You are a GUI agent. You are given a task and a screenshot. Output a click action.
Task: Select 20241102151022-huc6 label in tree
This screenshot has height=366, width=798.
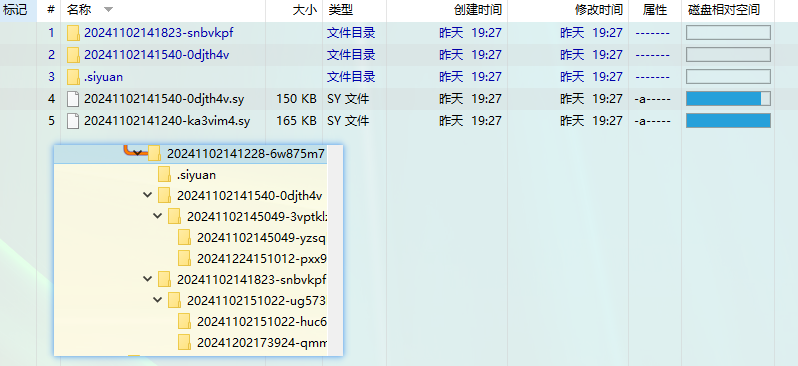(262, 322)
